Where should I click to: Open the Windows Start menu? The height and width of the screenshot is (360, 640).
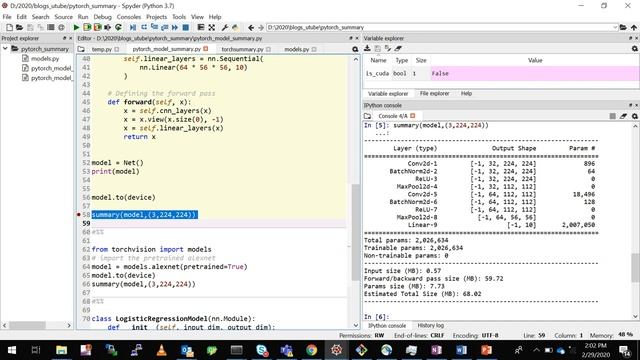point(11,350)
